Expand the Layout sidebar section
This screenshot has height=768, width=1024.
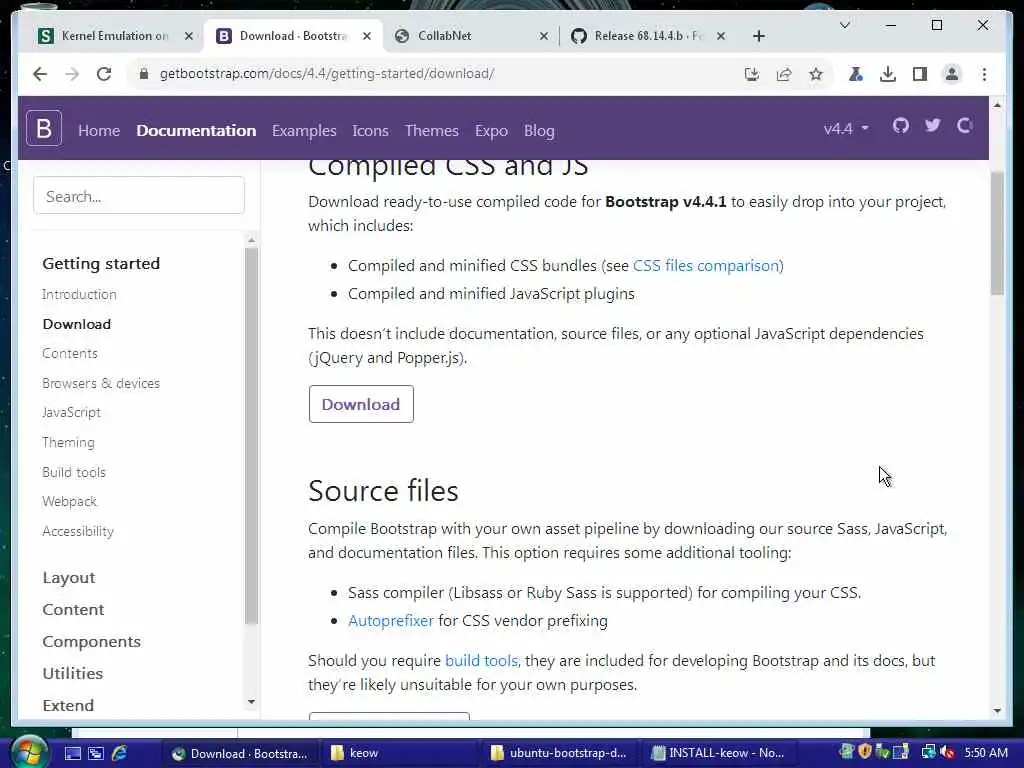pos(69,578)
